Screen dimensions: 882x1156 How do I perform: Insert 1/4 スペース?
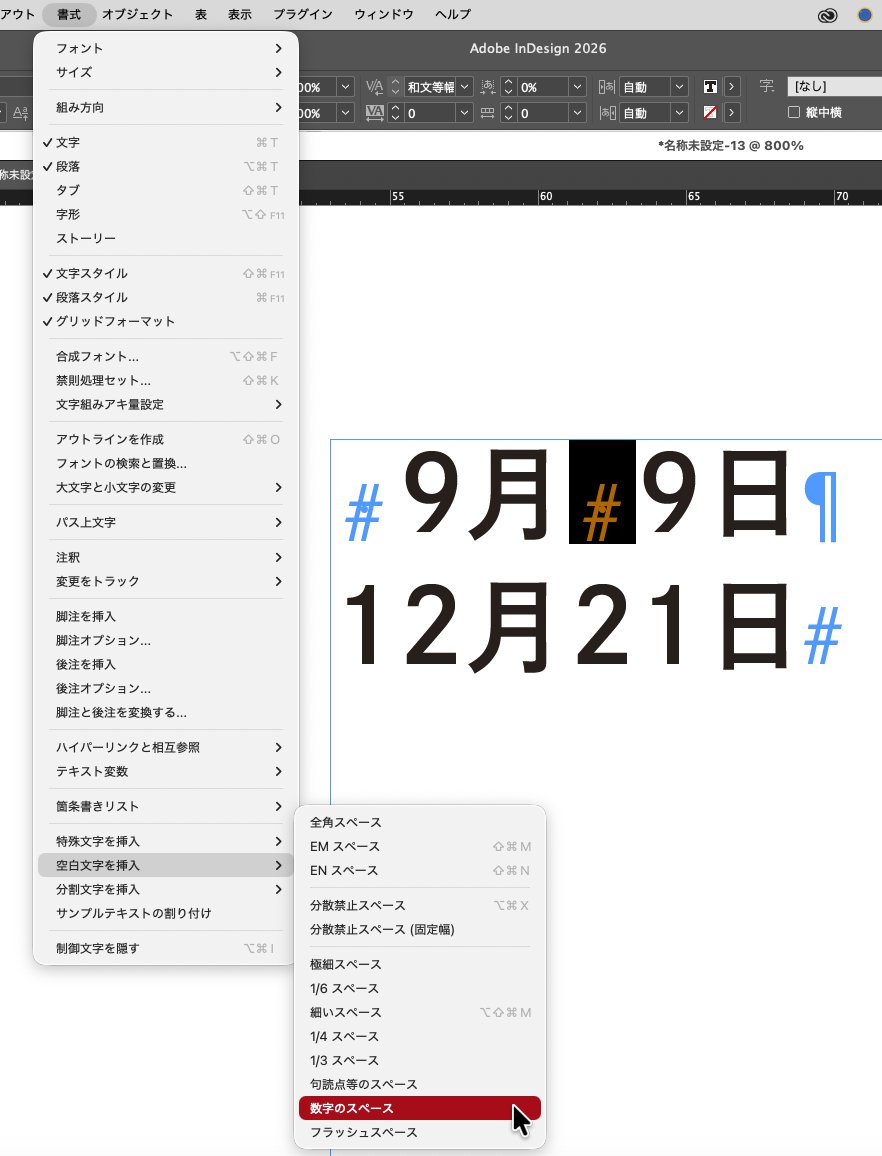point(420,1037)
